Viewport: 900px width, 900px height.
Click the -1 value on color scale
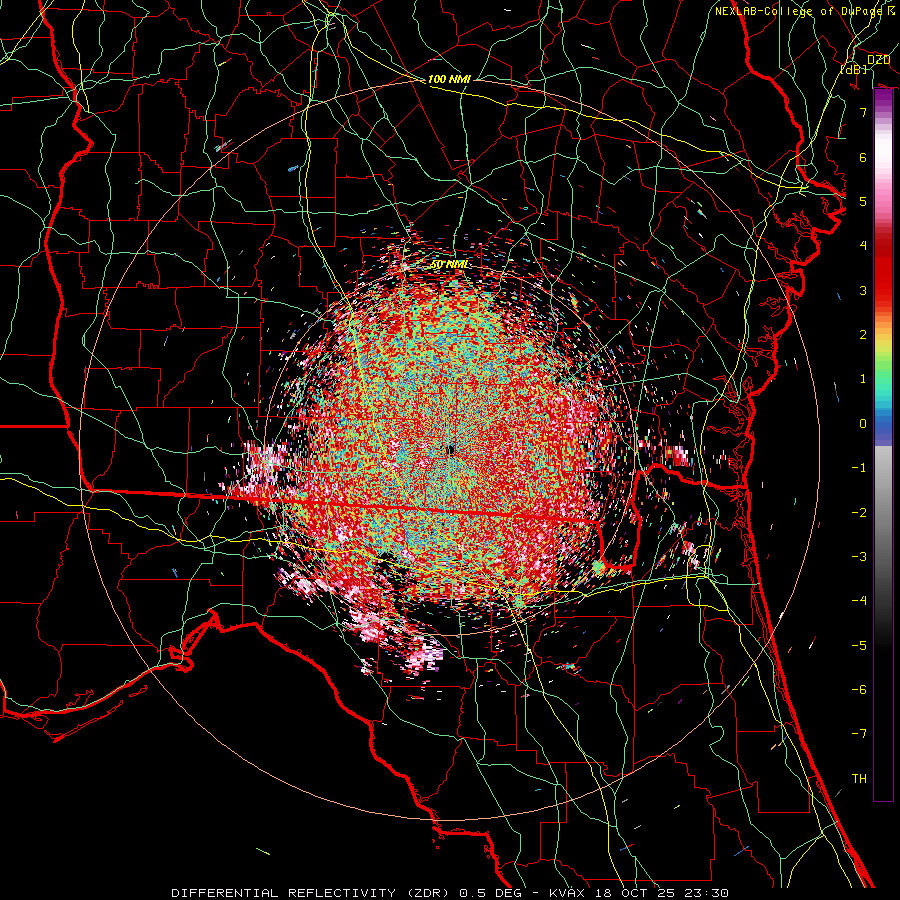coord(859,468)
